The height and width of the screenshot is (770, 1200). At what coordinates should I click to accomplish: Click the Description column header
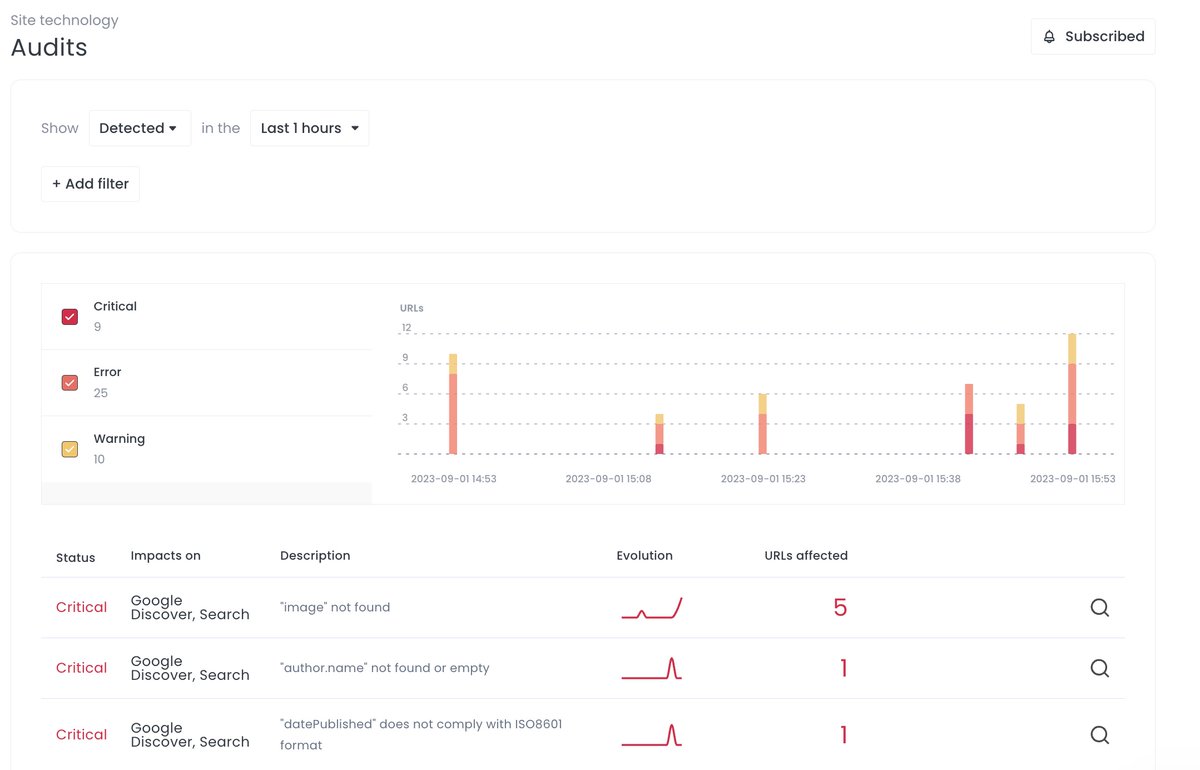[x=315, y=556]
